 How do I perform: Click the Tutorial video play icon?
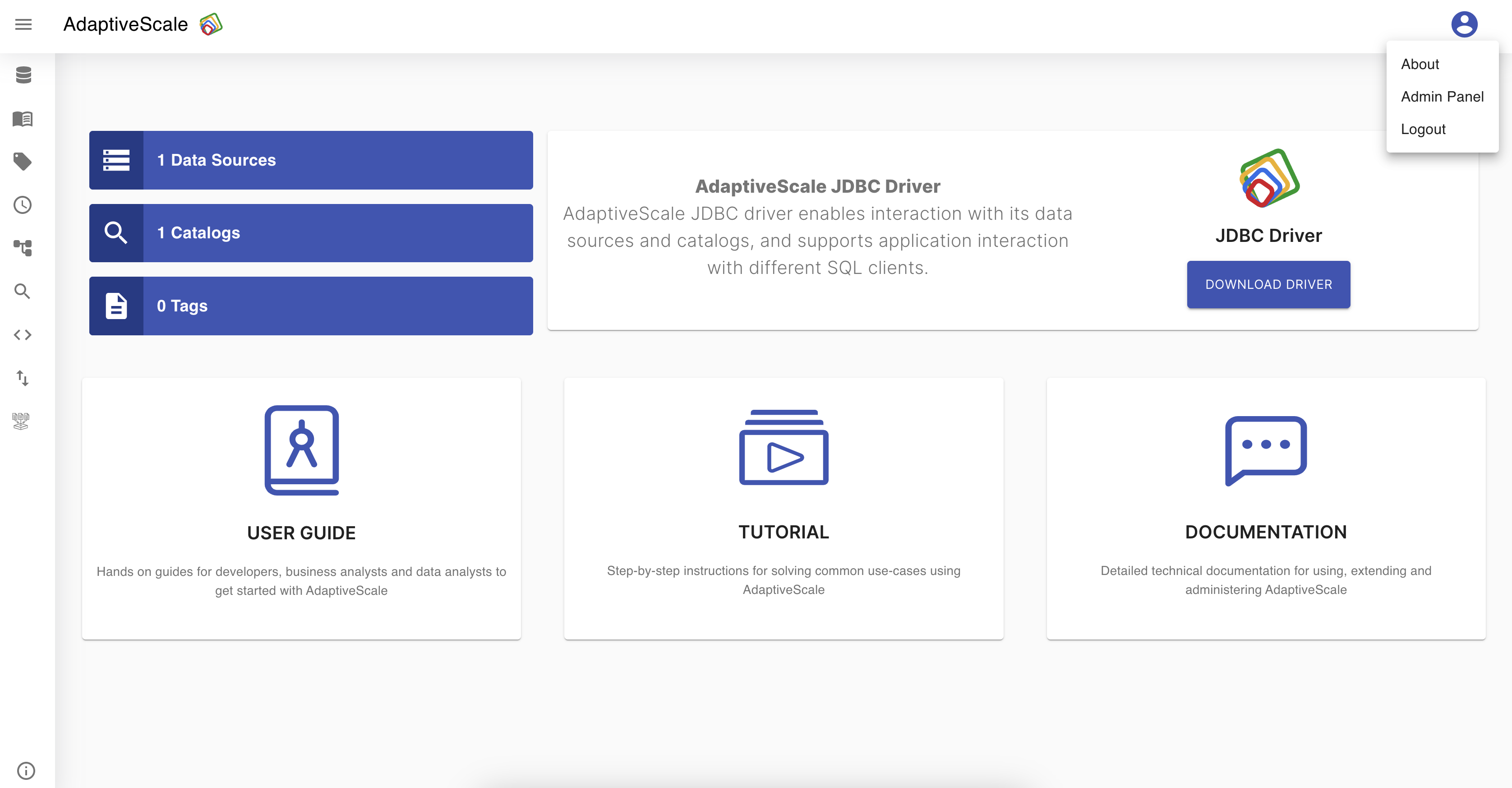coord(784,447)
